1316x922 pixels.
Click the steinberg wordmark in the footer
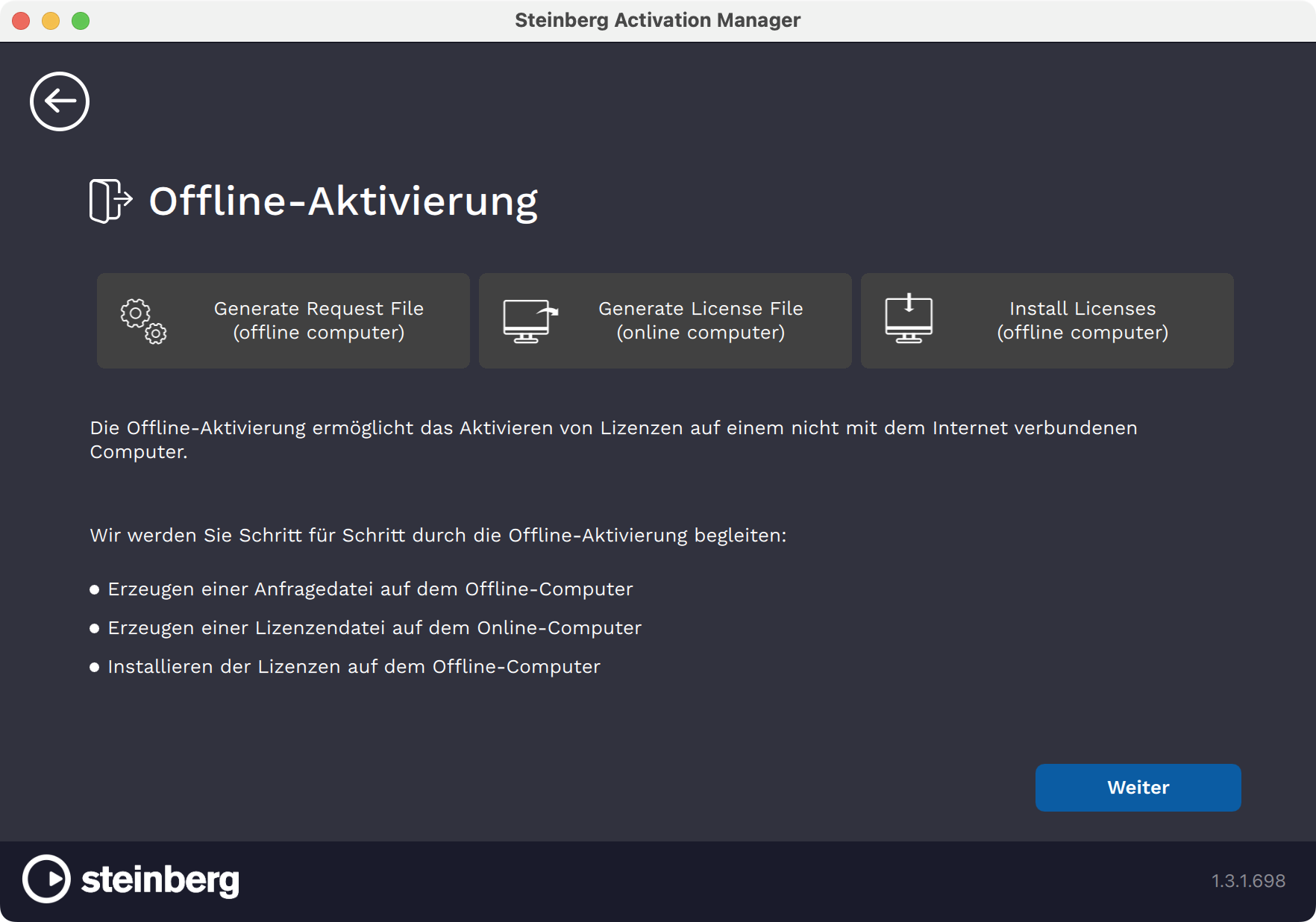click(x=160, y=880)
